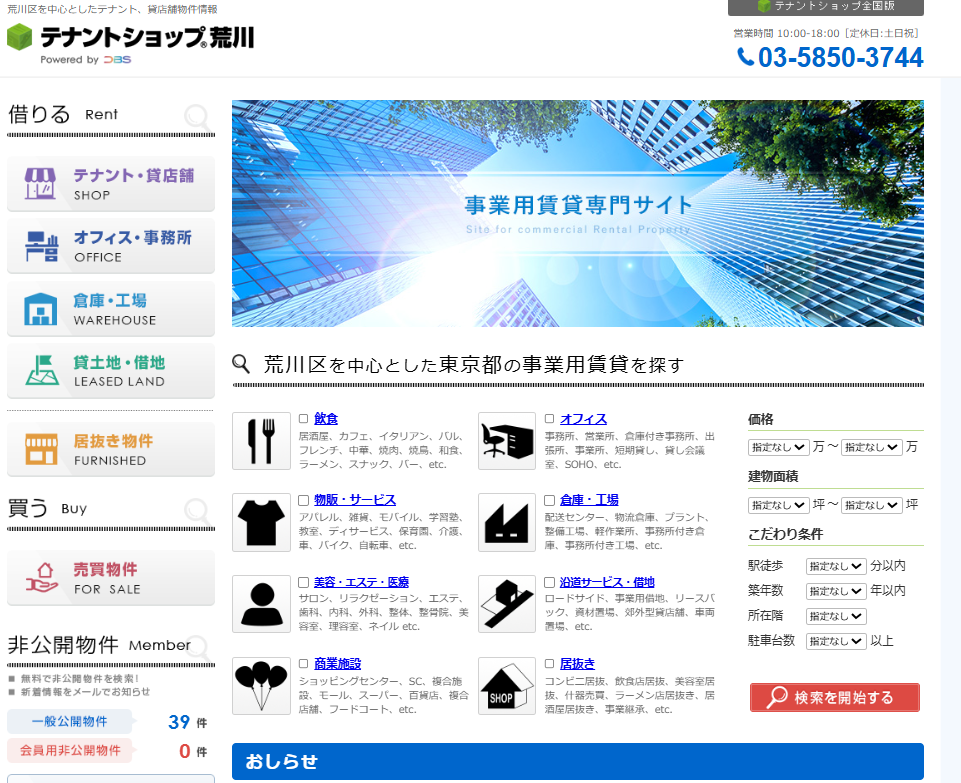Open テナント・貸店舗 SHOP sidebar menu
The image size is (961, 783).
pyautogui.click(x=111, y=184)
